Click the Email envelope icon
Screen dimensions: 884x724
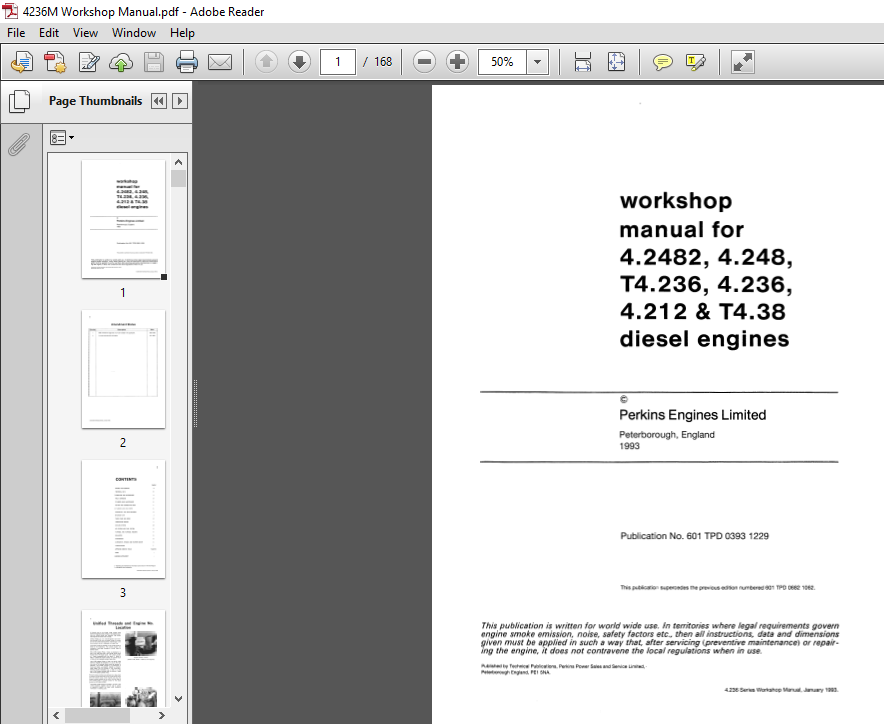pos(220,62)
